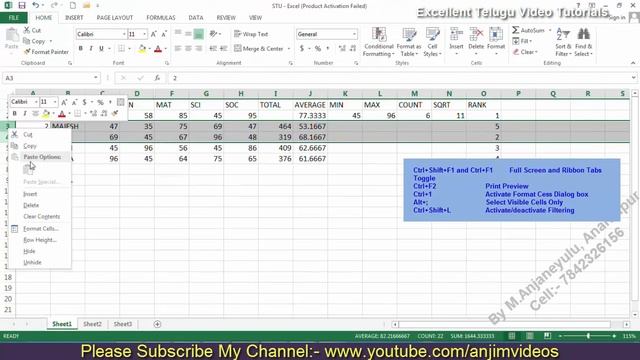The height and width of the screenshot is (360, 640).
Task: Open AutoSum dropdown arrow
Action: [550, 30]
